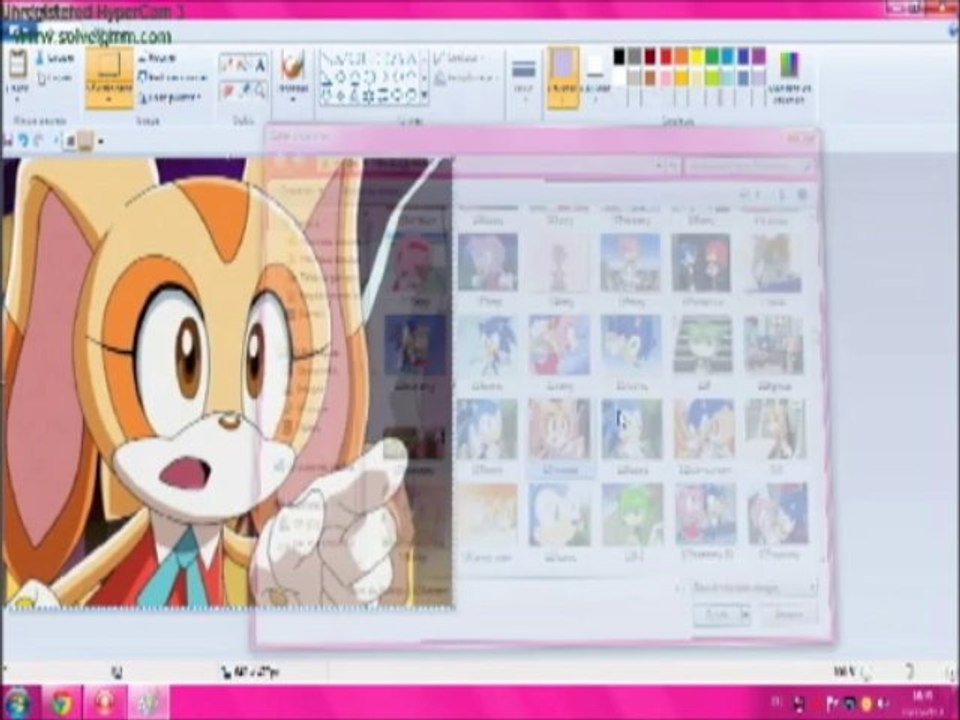Click the dialog's Cancel button
This screenshot has width=960, height=720.
pyautogui.click(x=789, y=614)
